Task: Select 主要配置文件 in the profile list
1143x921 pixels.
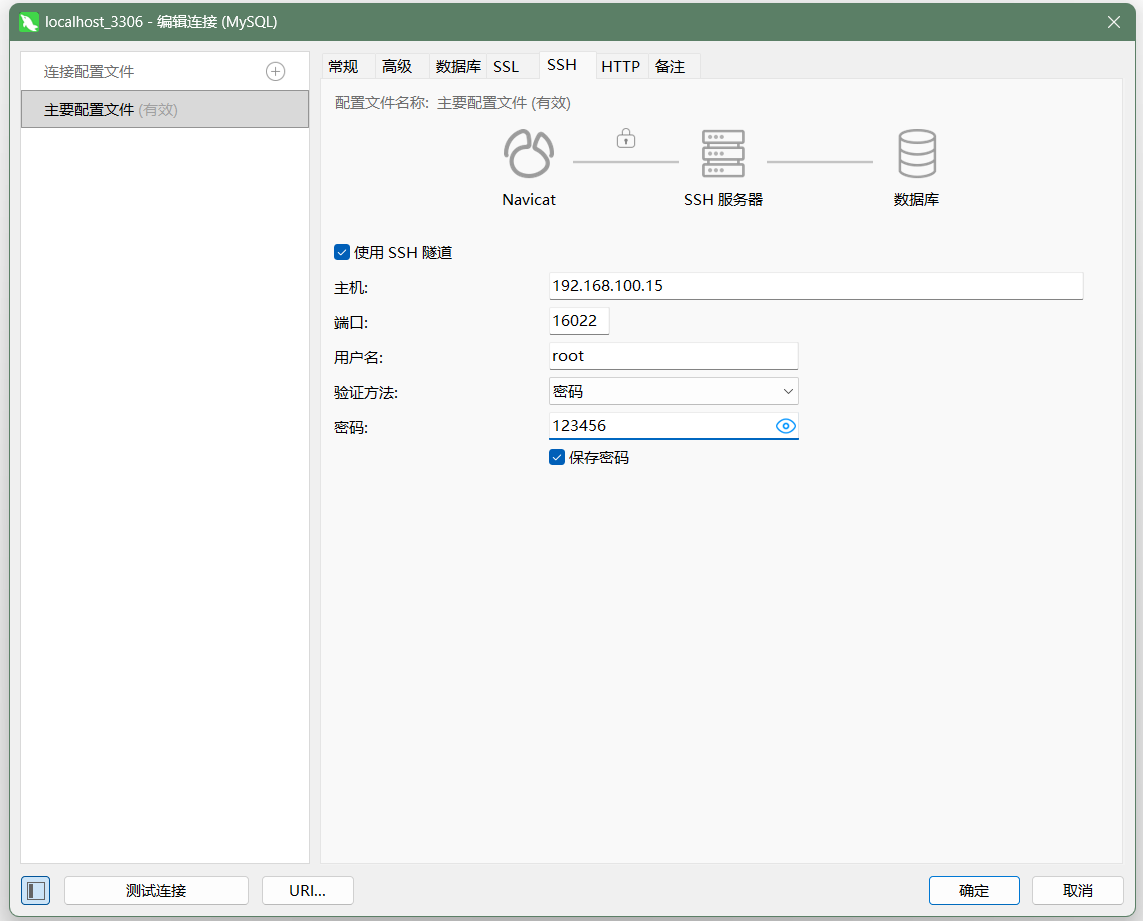Action: [165, 109]
